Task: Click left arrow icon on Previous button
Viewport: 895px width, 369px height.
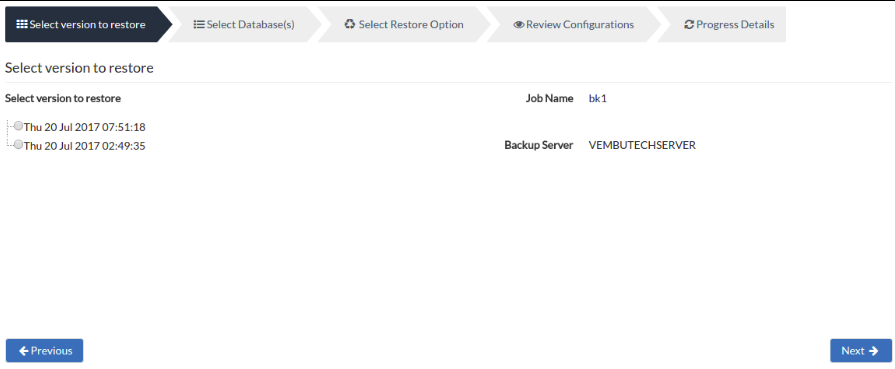Action: point(24,351)
